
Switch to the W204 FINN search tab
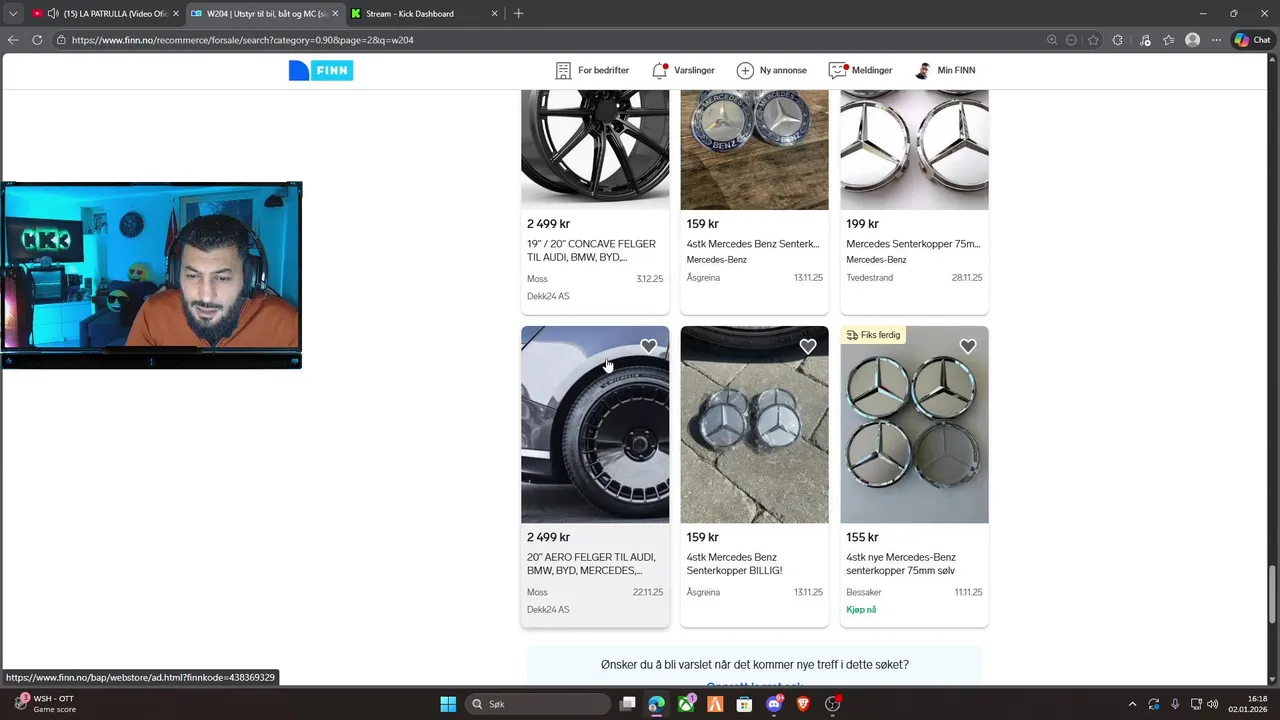(x=264, y=14)
